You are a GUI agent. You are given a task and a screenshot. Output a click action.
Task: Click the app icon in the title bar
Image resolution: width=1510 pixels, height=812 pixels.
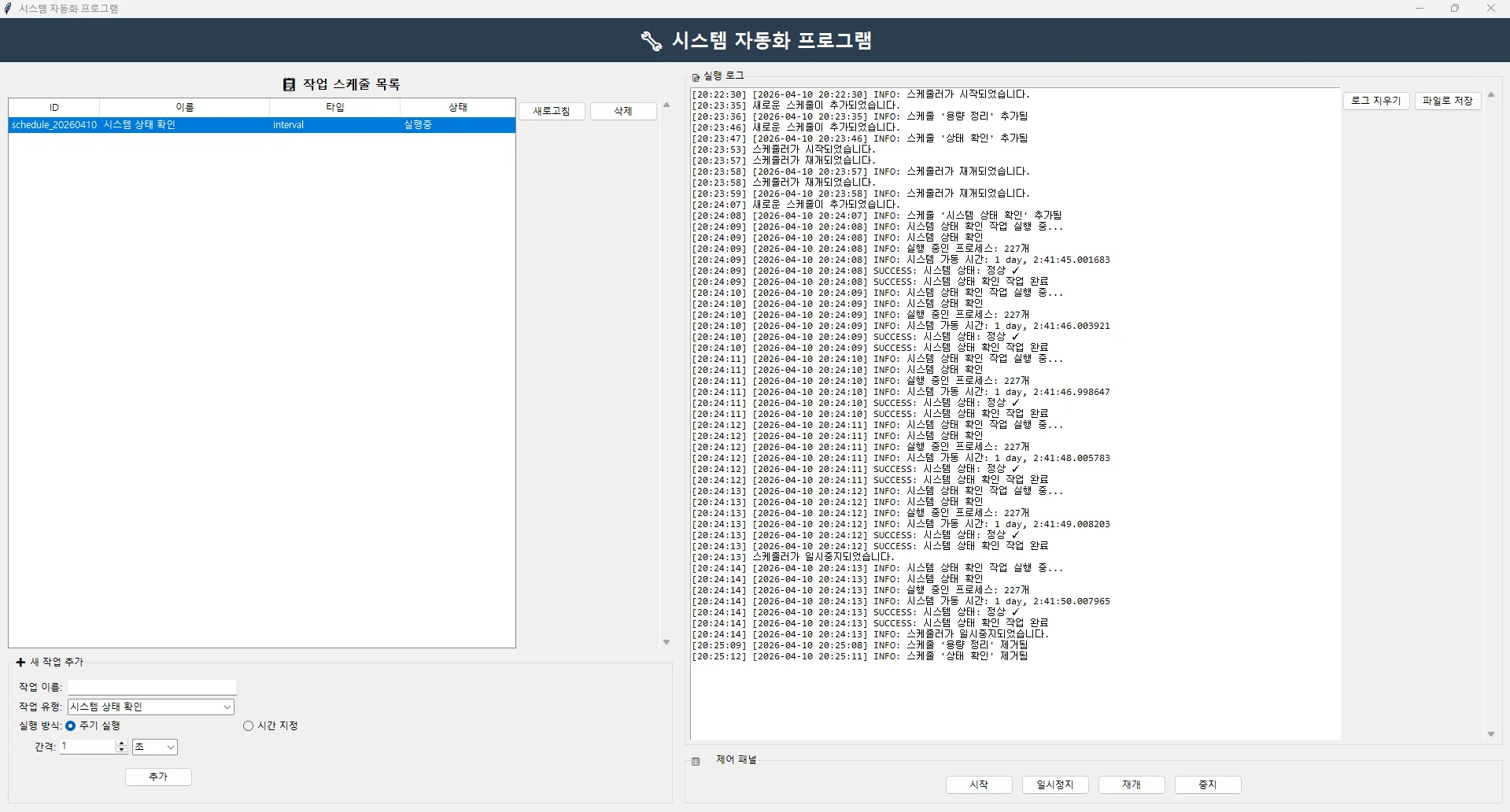9,8
